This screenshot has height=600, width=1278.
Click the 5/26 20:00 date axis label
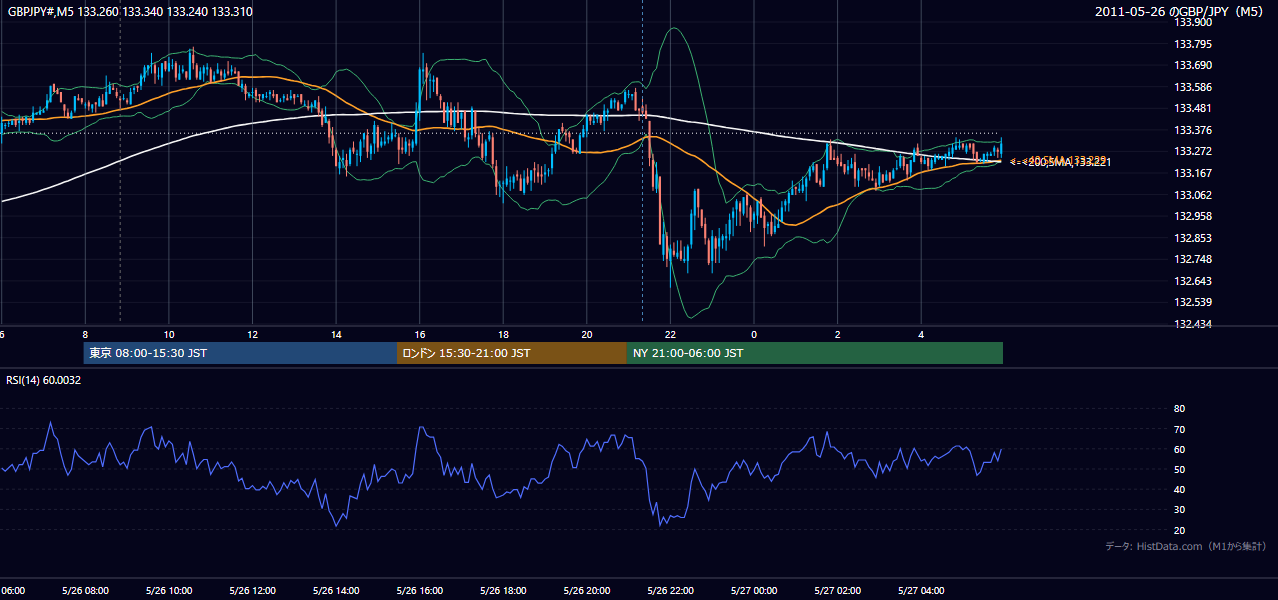click(x=587, y=590)
